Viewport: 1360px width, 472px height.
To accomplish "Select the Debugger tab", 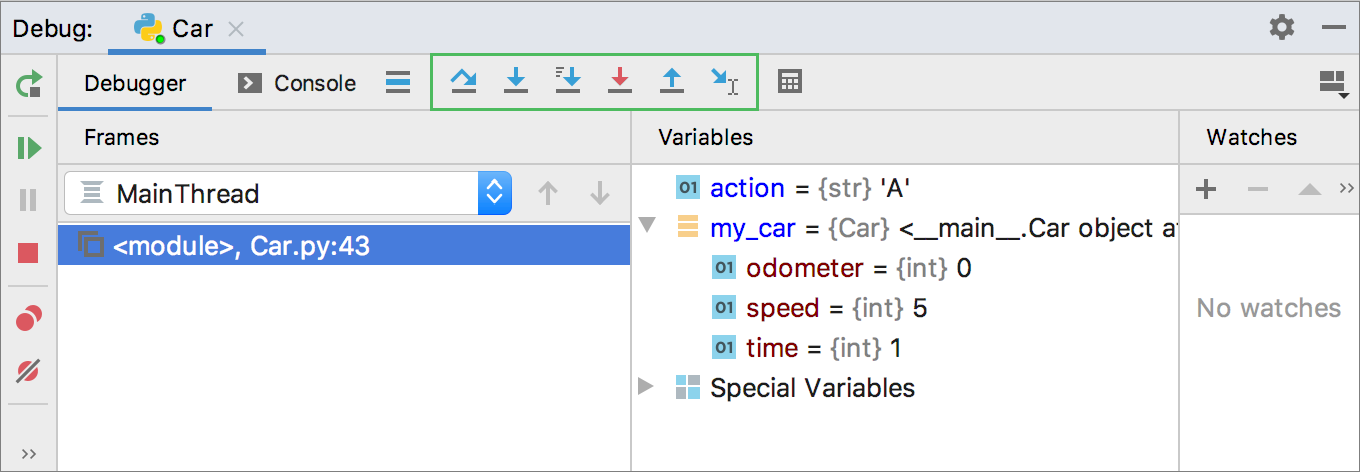I will tap(135, 83).
